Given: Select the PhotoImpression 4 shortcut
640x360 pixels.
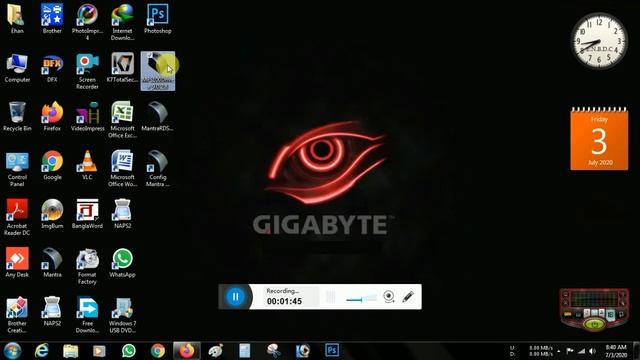Looking at the screenshot, I should coord(87,22).
